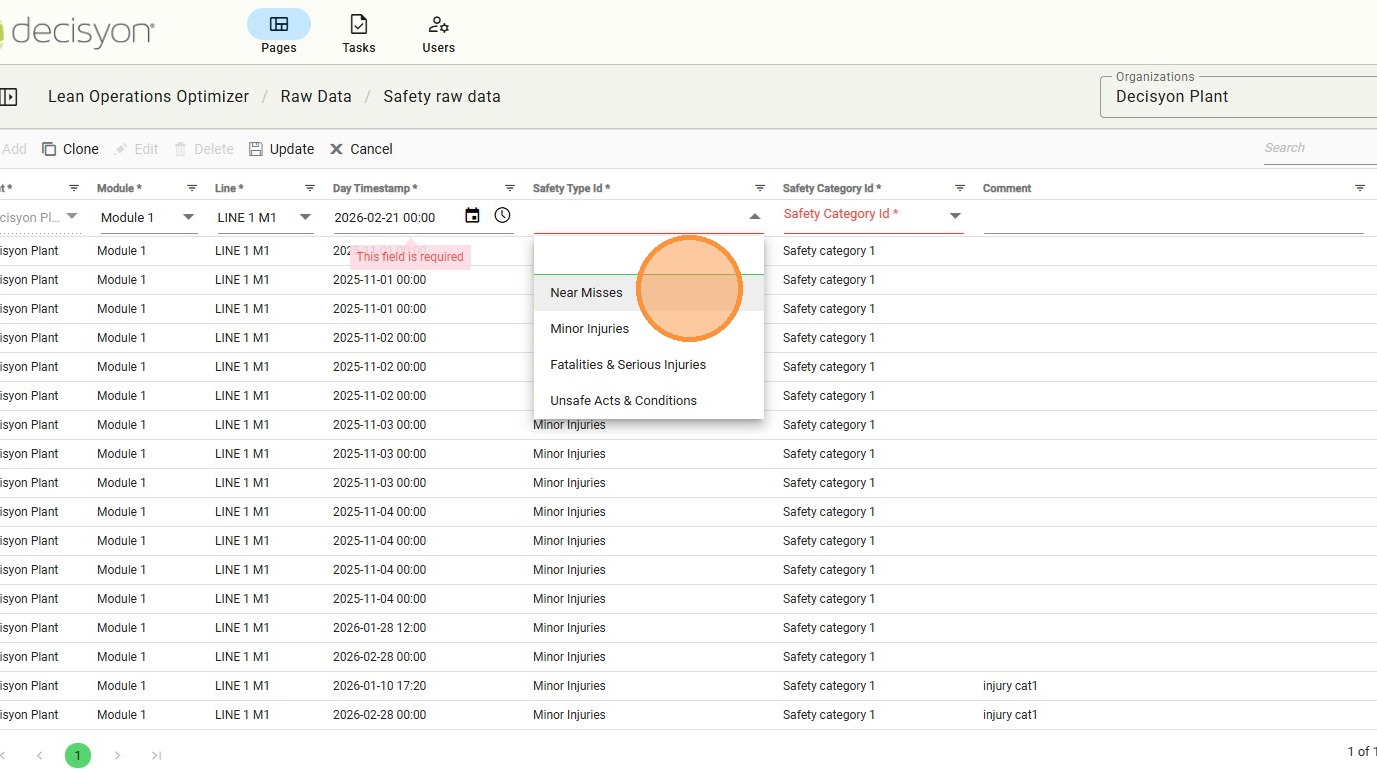Open filter for Line column
Screen dimensions: 1377x769
pyautogui.click(x=309, y=188)
